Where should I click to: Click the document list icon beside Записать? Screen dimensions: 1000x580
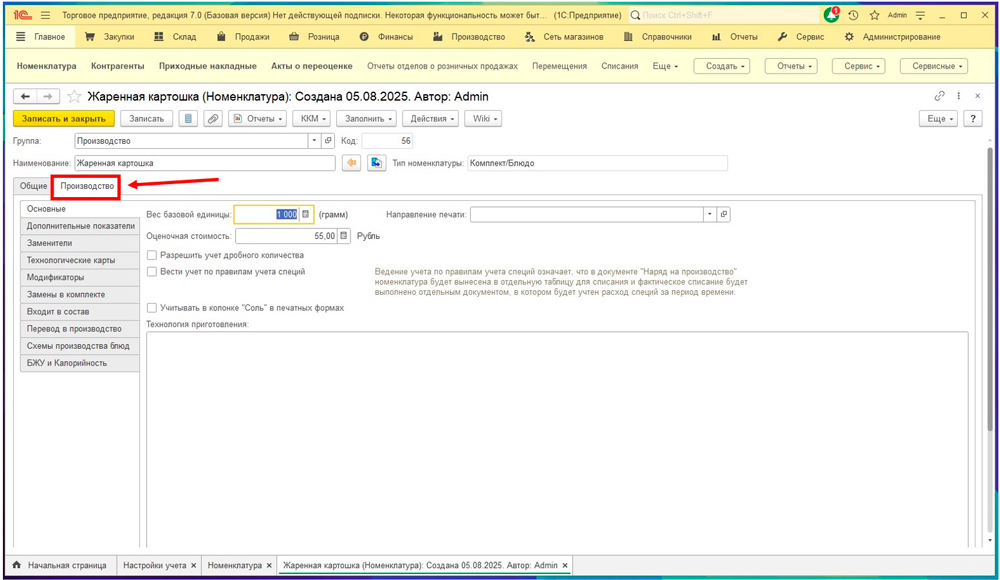[188, 118]
